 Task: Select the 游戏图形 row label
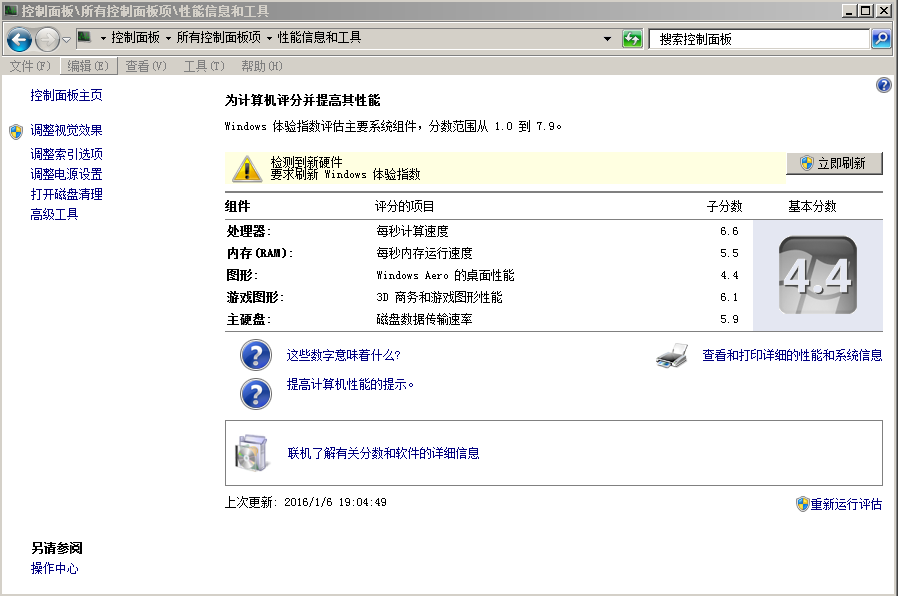255,297
